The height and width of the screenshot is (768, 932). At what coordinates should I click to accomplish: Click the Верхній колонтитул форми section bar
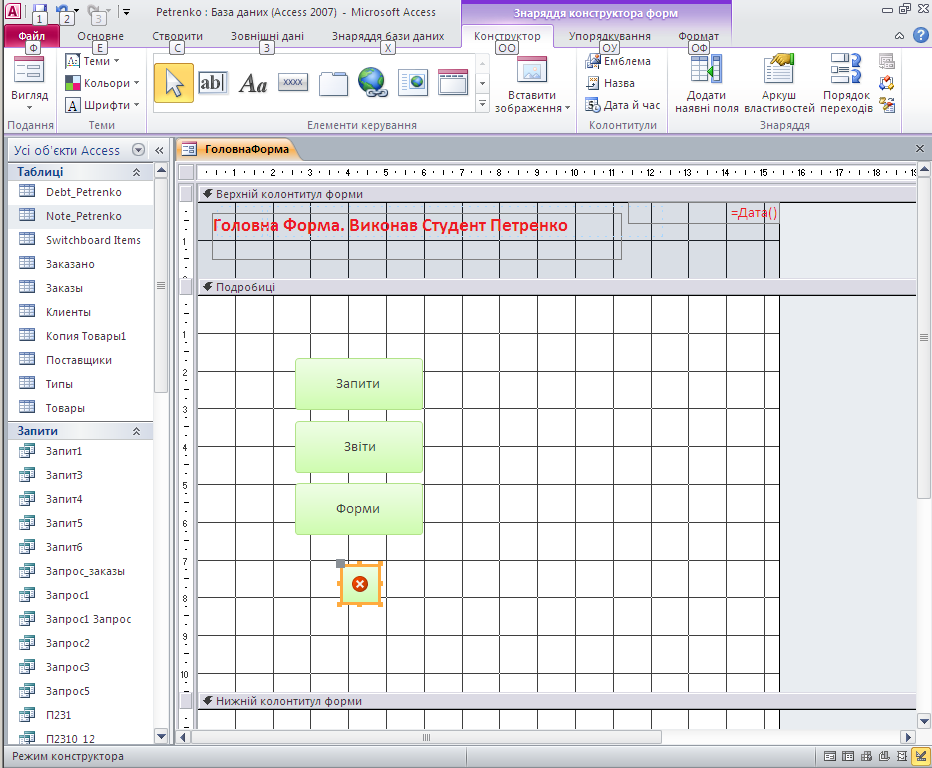556,194
